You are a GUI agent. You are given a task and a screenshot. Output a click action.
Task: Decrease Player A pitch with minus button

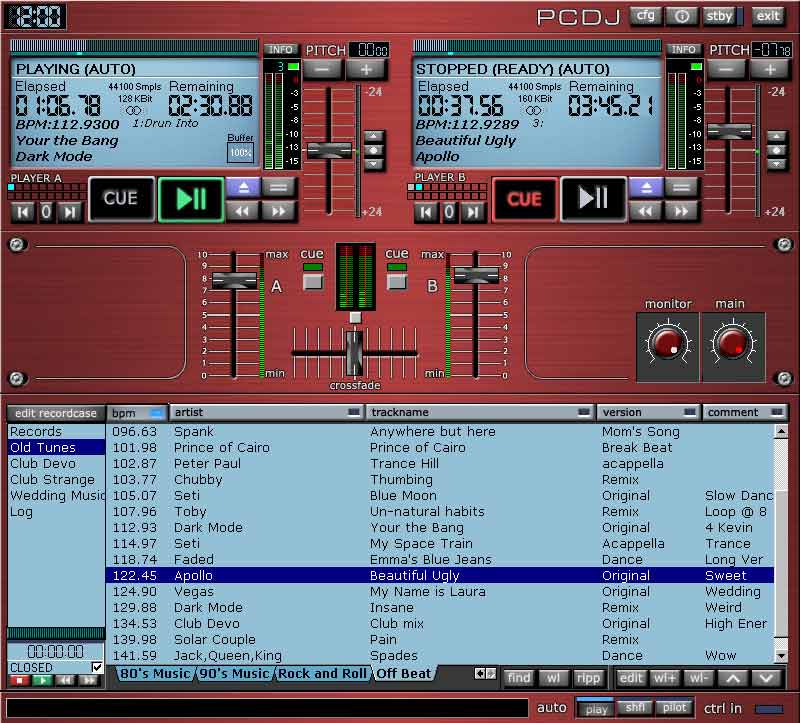pos(322,69)
